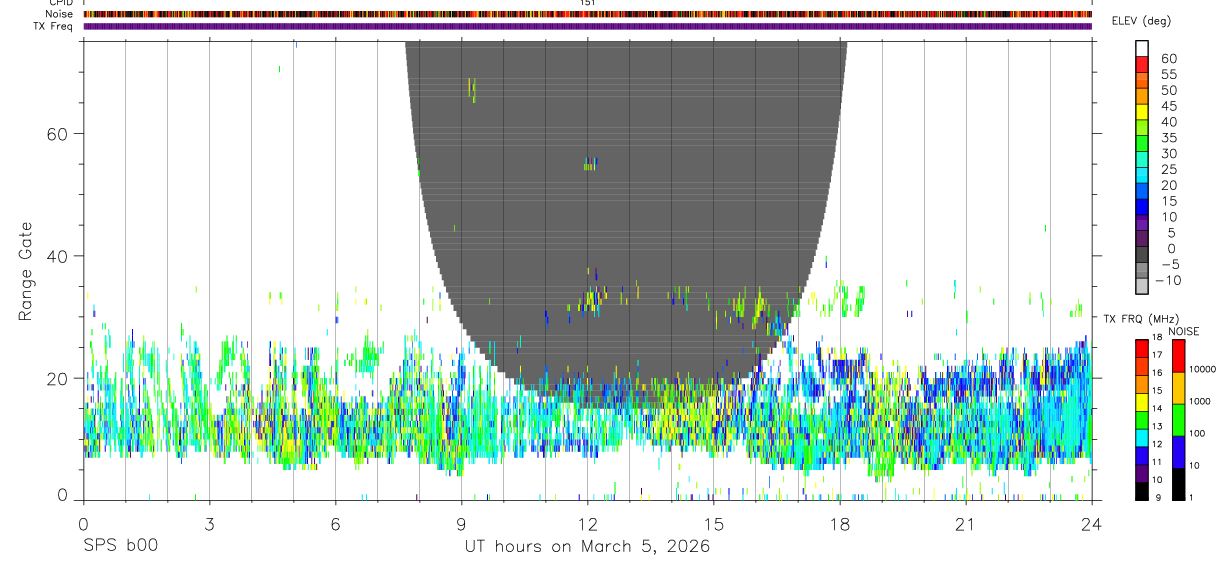This screenshot has height=567, width=1228.
Task: Click the '17' label on TX FRQ scale
Action: (1157, 355)
